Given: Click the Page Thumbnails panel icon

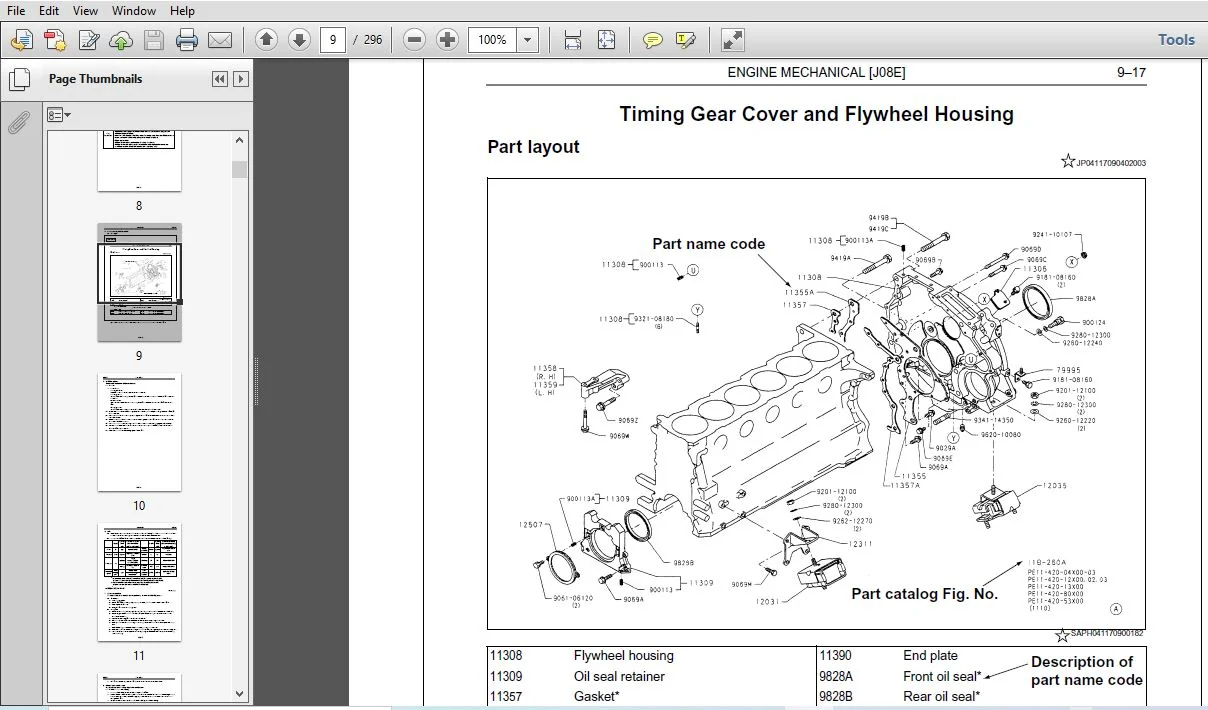Looking at the screenshot, I should (x=19, y=79).
